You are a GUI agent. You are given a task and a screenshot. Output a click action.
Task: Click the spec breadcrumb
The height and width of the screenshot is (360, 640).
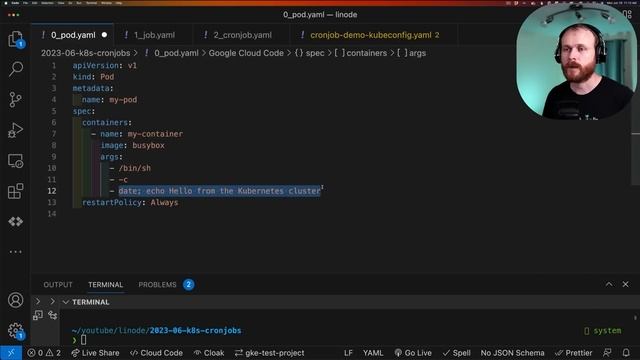[315, 53]
